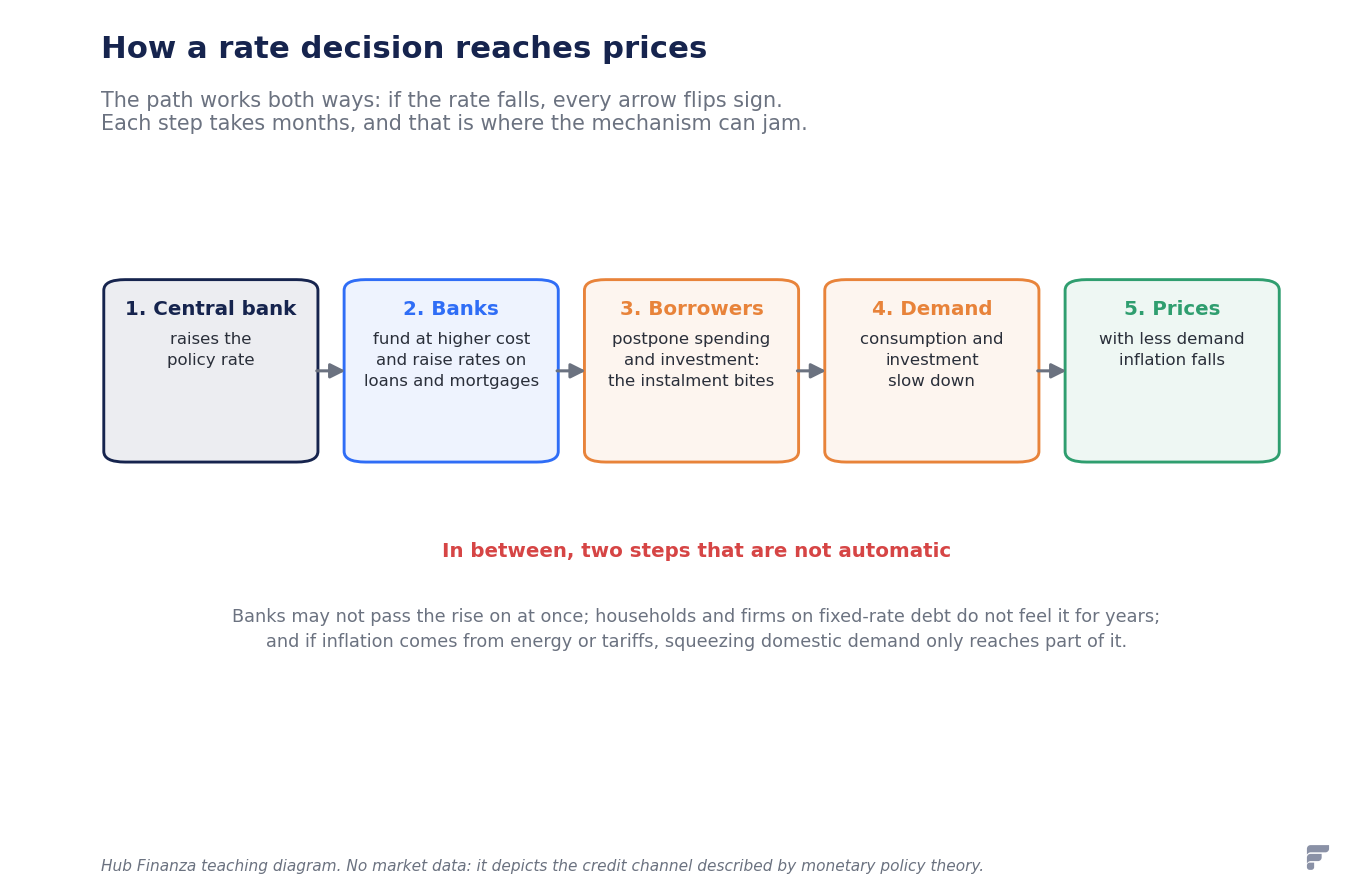Click the paragraph about fixed-rate debt
The image size is (1352, 884).
coord(696,629)
